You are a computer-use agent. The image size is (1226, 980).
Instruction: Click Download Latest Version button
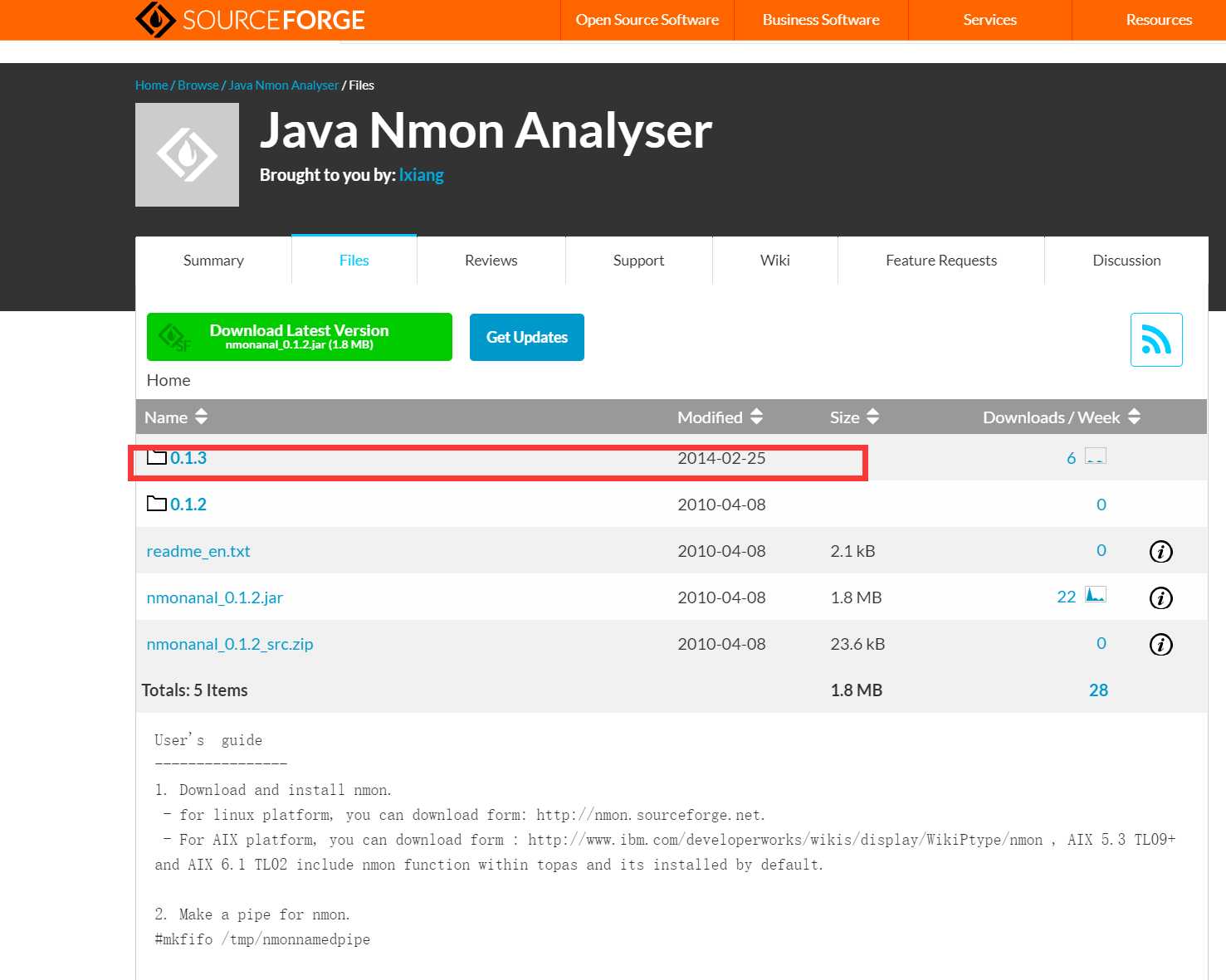click(x=300, y=337)
